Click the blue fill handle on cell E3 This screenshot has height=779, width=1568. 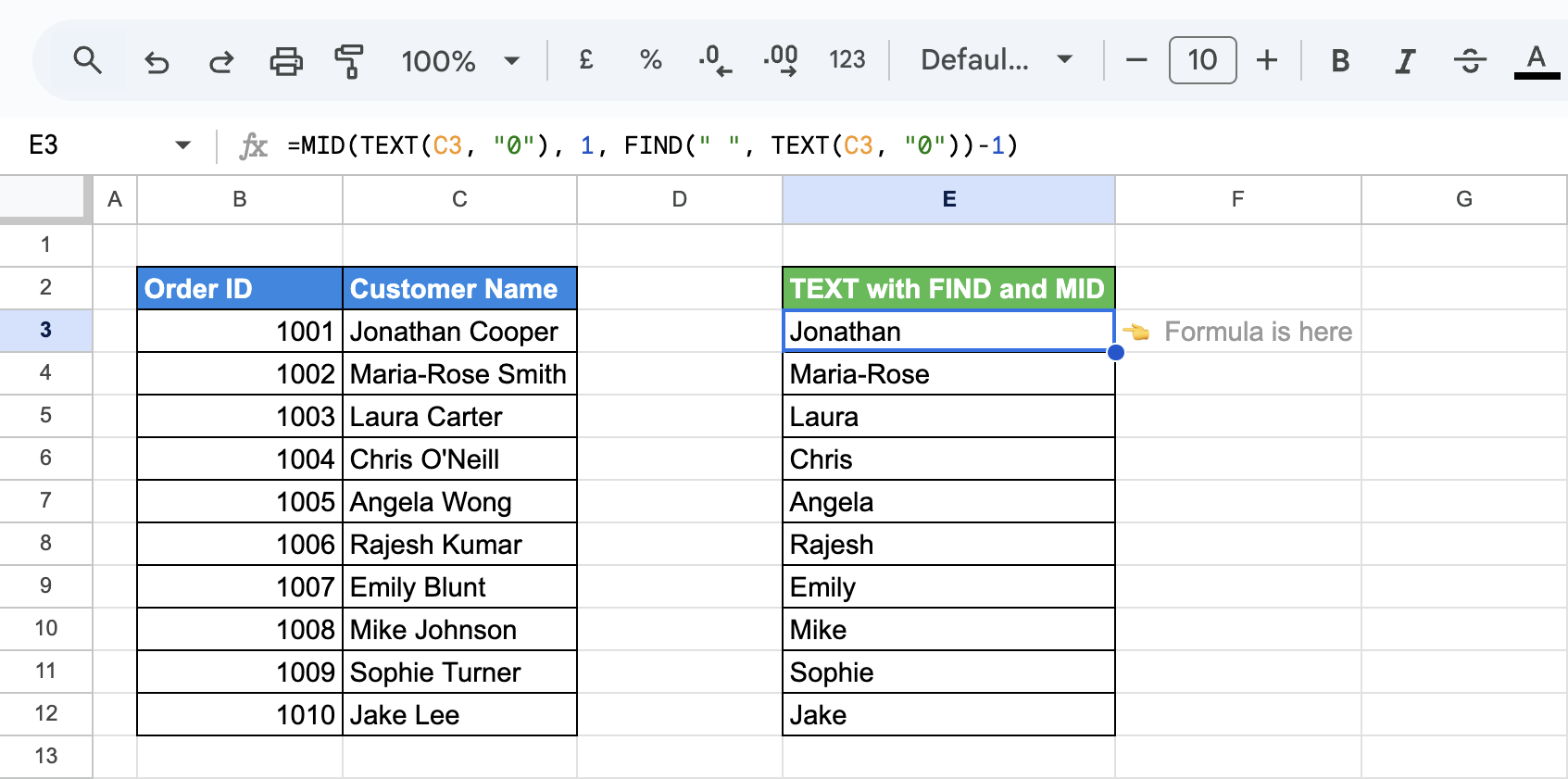1116,352
